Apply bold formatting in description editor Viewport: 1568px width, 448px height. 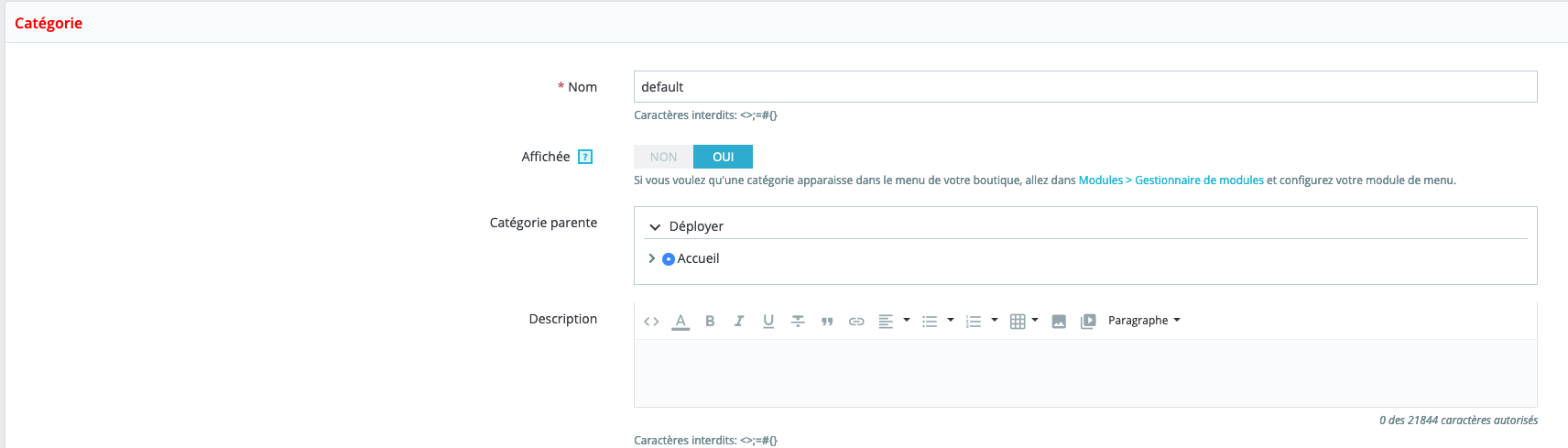click(x=710, y=322)
